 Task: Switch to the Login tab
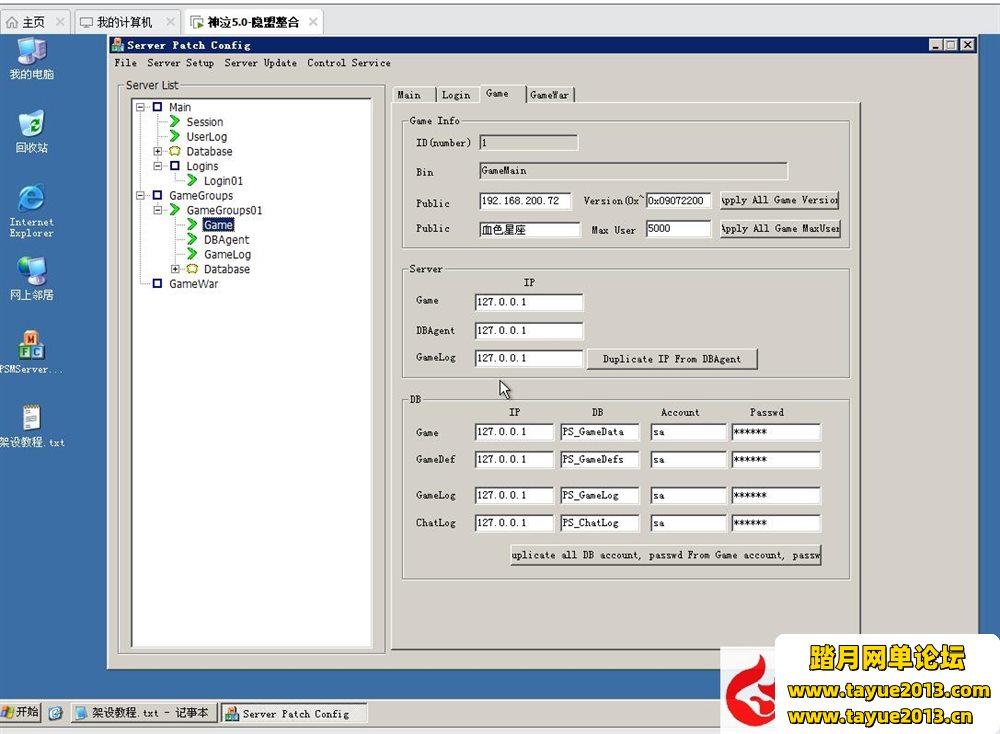coord(456,95)
